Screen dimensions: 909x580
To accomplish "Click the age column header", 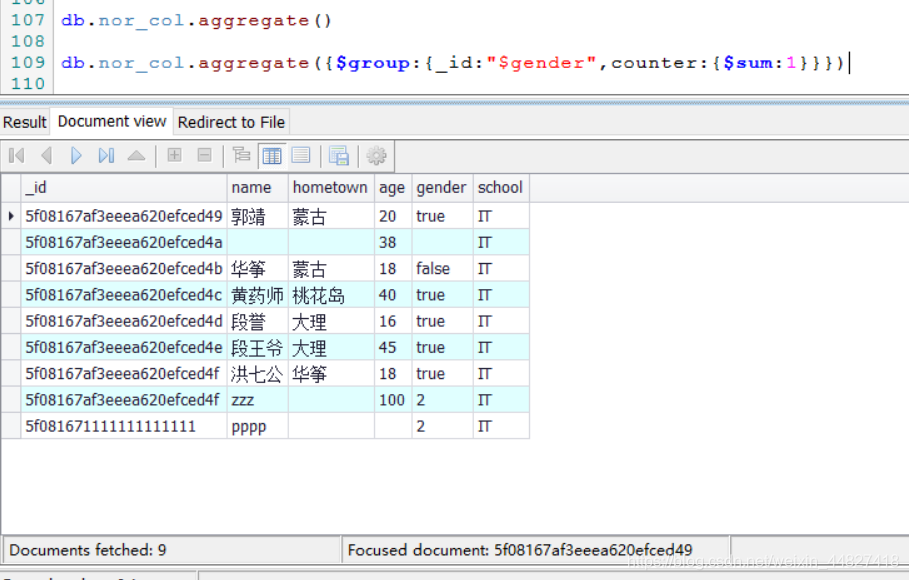I will (x=394, y=187).
